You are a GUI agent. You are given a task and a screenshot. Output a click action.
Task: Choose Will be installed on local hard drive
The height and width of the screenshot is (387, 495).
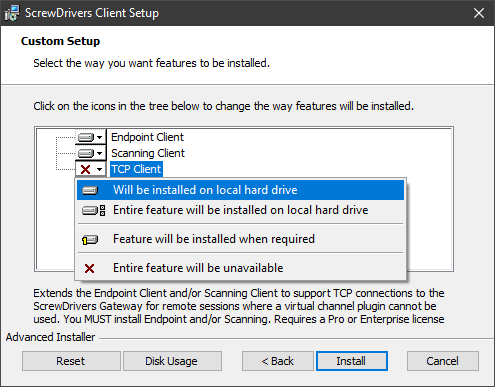pos(240,190)
